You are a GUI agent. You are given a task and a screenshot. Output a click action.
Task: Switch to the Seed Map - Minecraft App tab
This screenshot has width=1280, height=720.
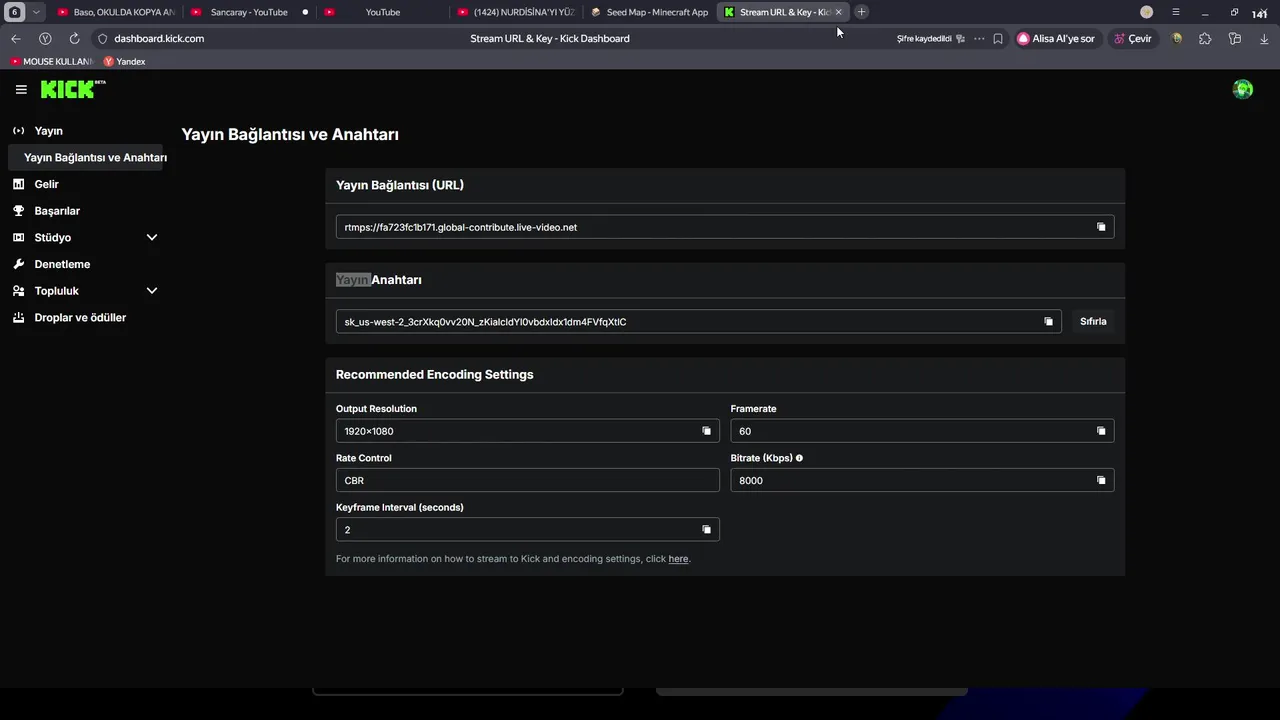[x=650, y=12]
